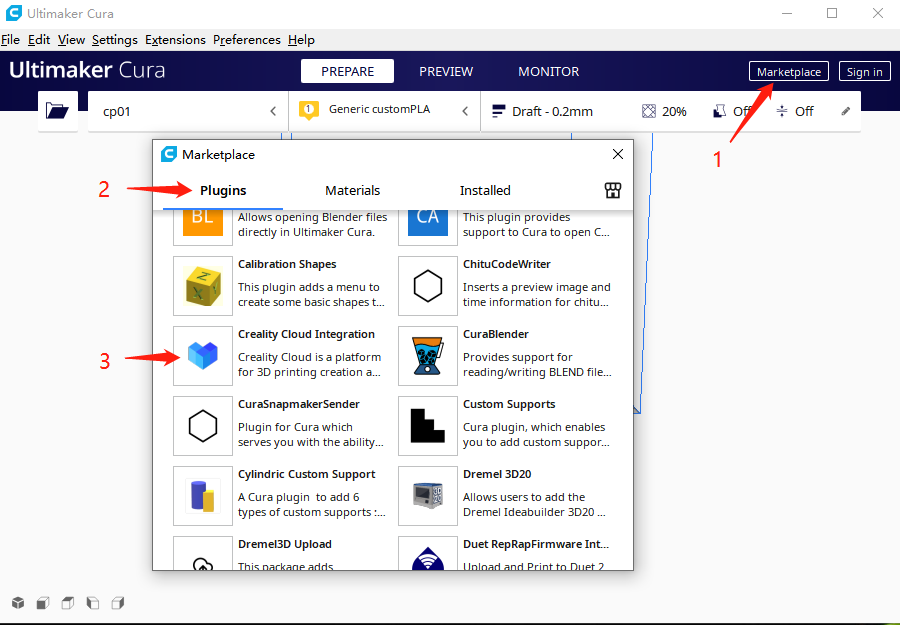Image resolution: width=900 pixels, height=625 pixels.
Task: Click the Creality Cloud Integration plugin icon
Action: tap(203, 356)
